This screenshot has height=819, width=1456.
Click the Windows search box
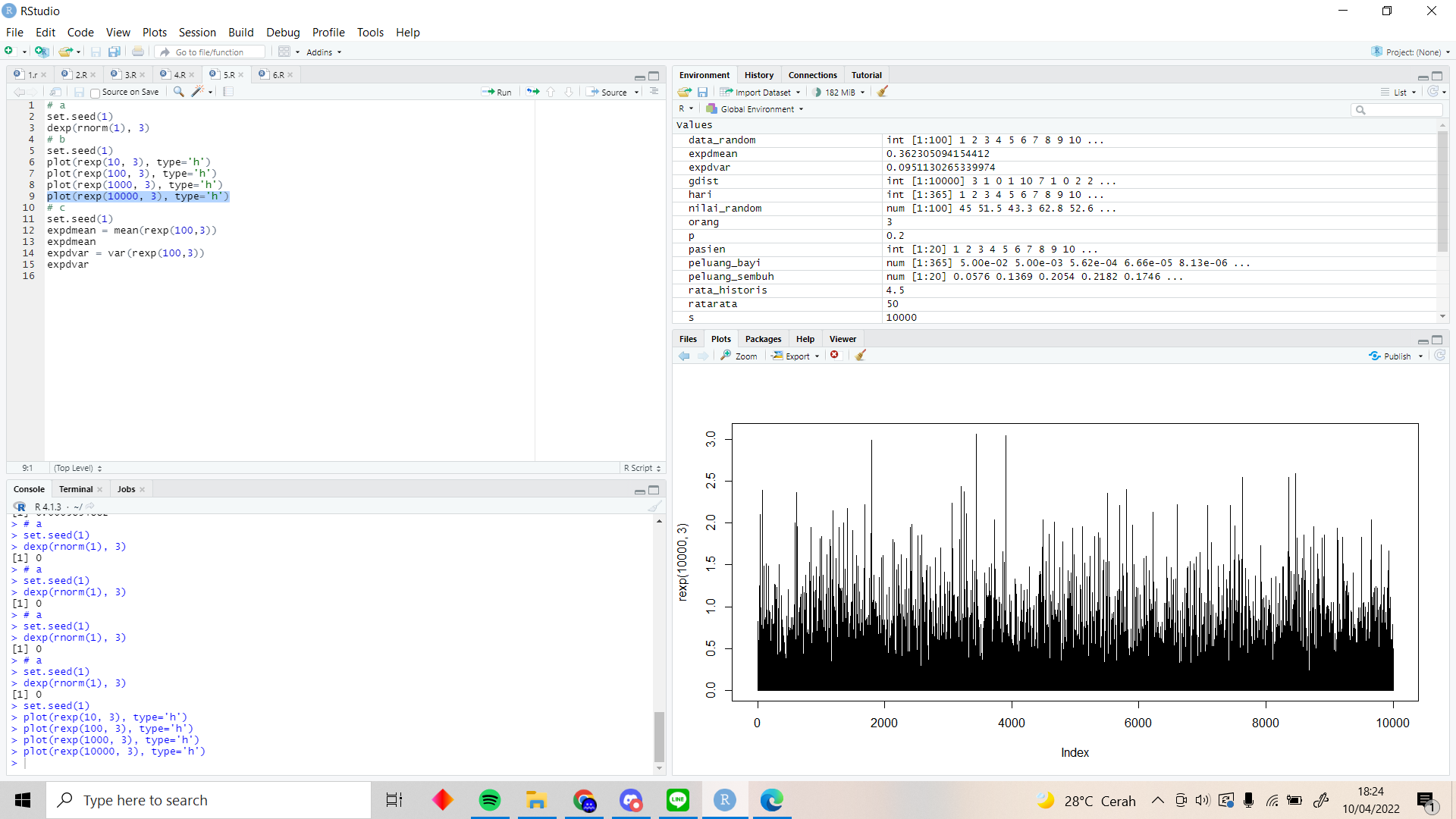(209, 800)
